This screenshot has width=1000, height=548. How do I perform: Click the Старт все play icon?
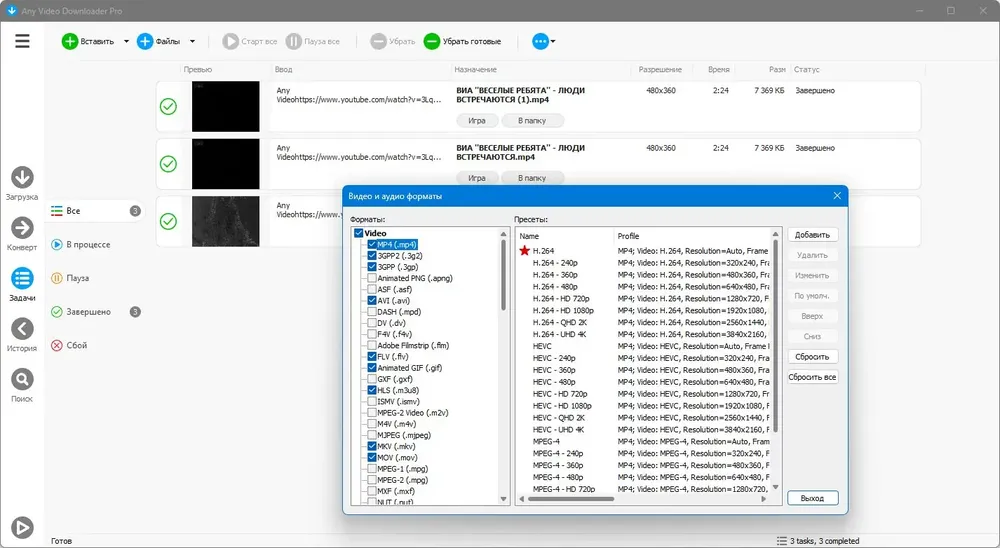(x=230, y=41)
